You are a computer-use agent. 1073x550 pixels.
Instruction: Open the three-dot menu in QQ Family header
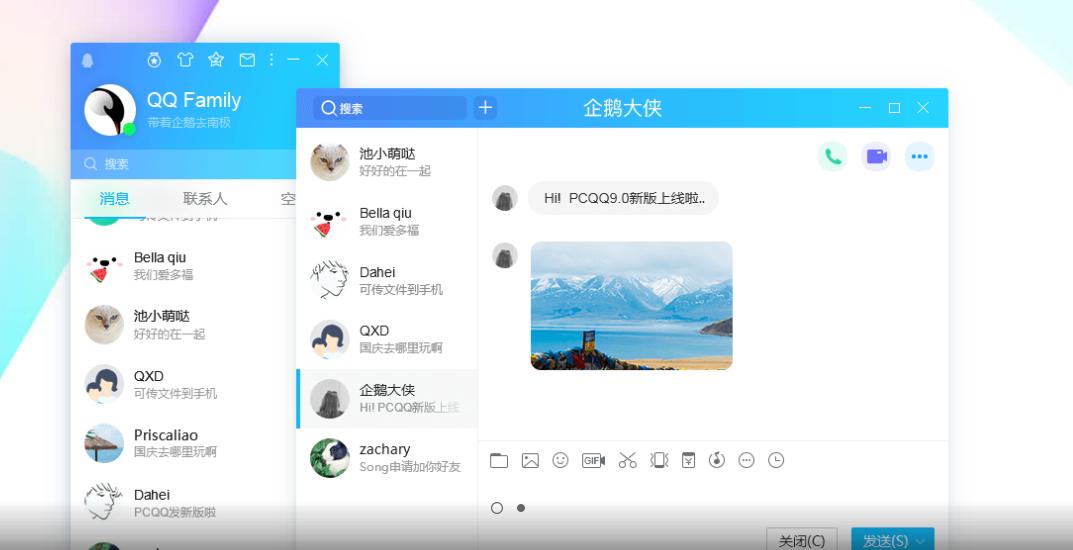pos(272,60)
